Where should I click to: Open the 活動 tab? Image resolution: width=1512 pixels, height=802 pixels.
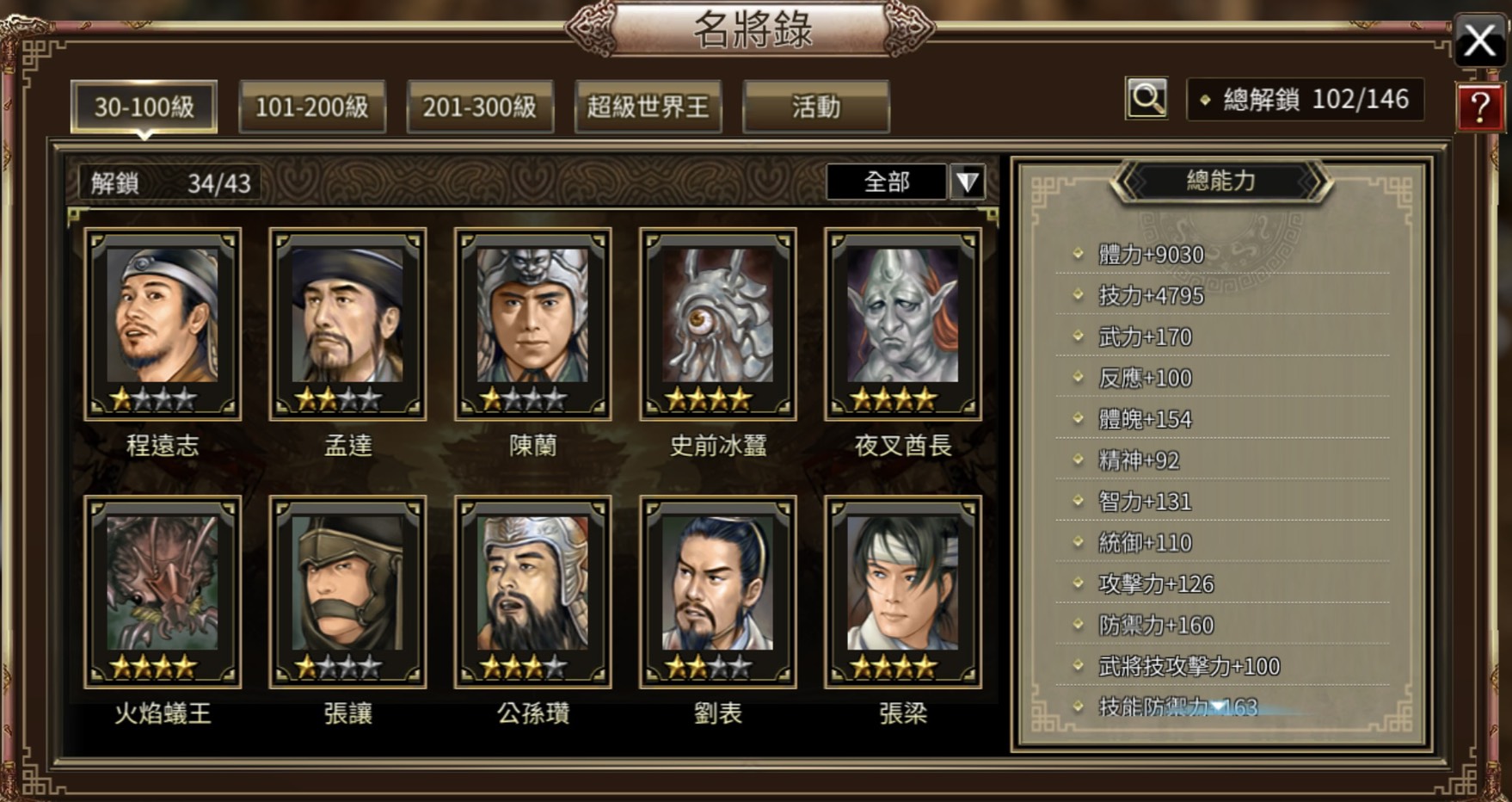pyautogui.click(x=815, y=107)
